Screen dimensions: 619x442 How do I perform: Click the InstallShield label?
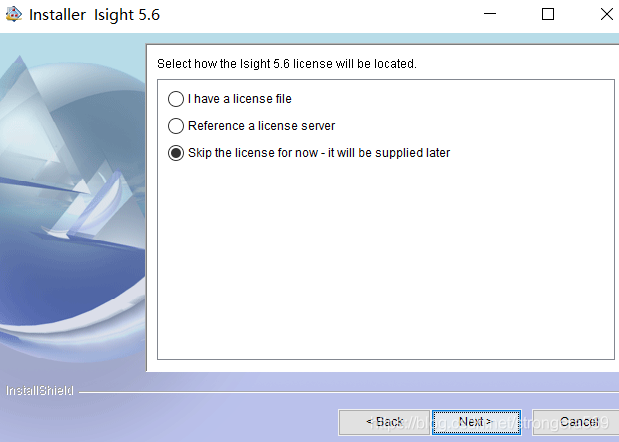tap(40, 391)
